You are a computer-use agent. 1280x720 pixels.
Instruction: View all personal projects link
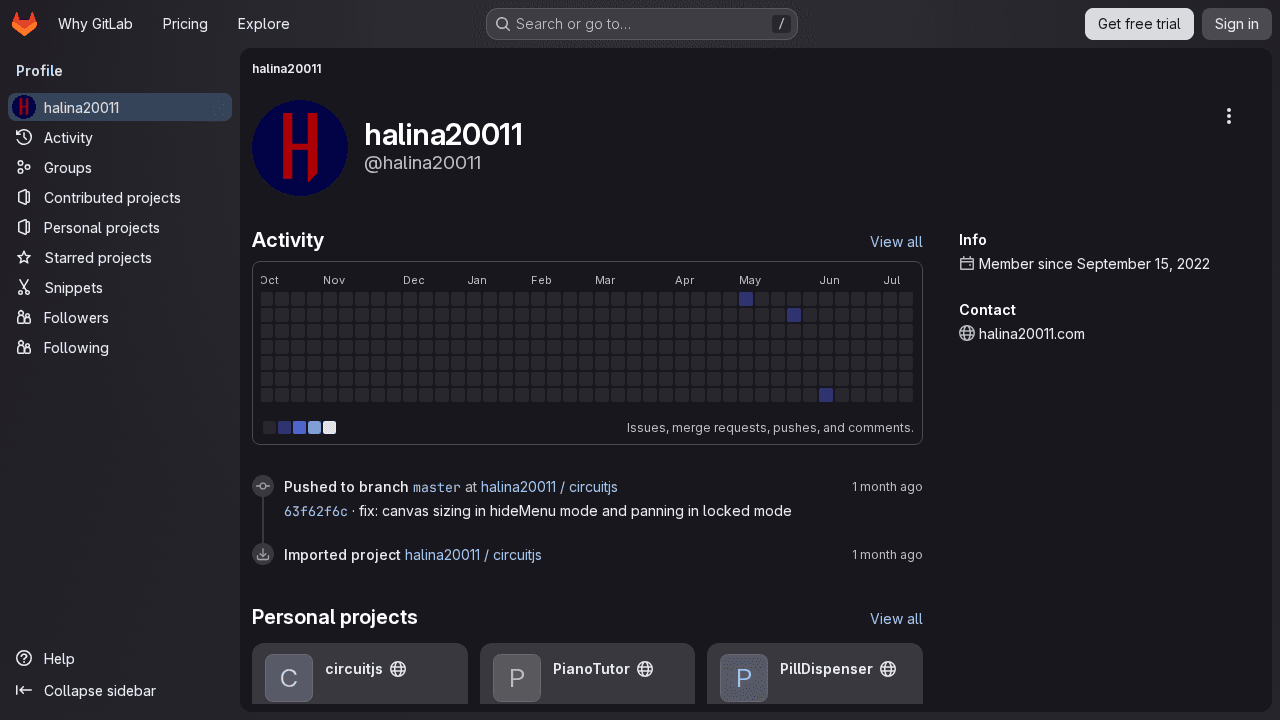[x=896, y=618]
